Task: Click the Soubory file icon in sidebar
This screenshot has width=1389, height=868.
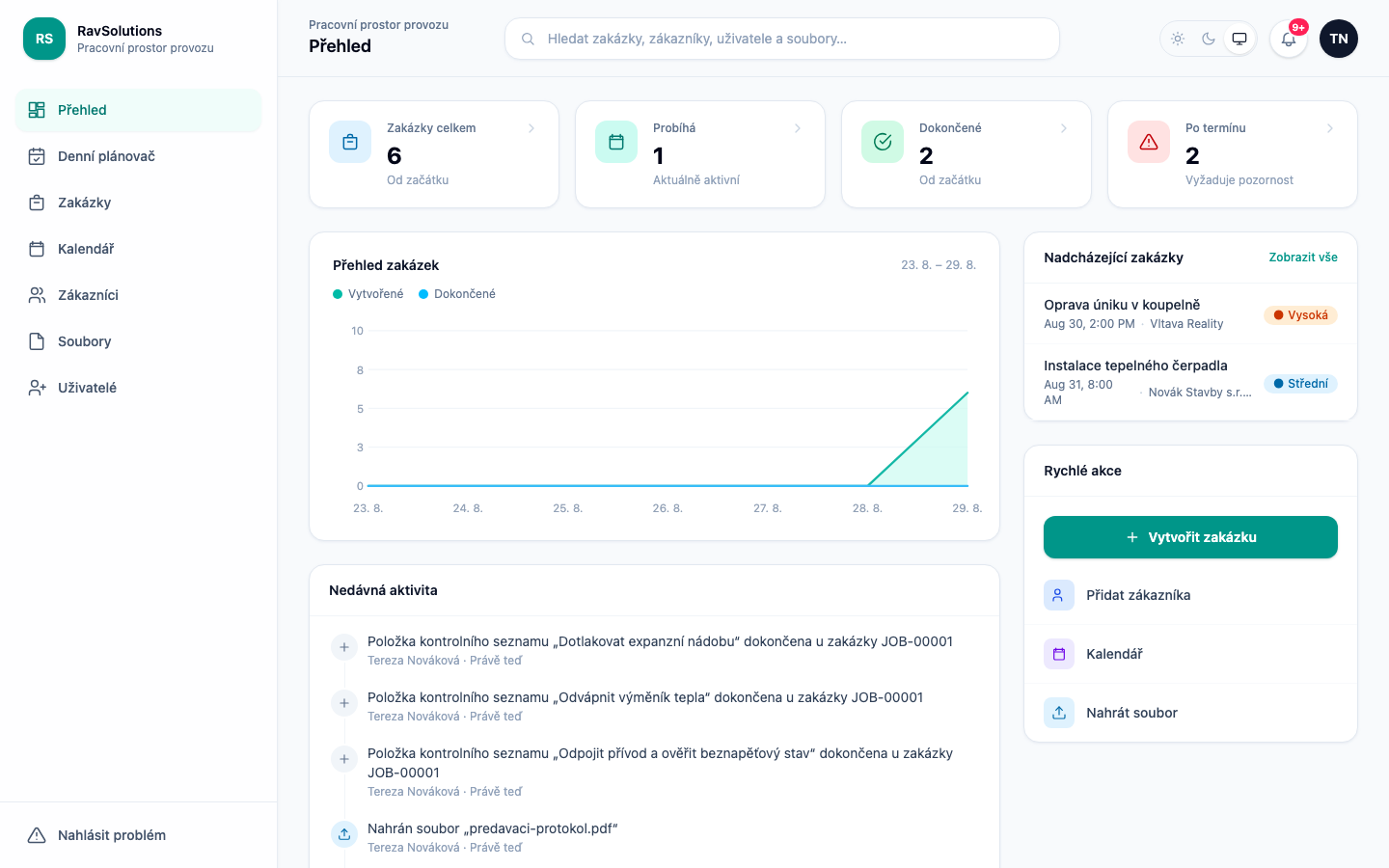Action: pos(37,341)
